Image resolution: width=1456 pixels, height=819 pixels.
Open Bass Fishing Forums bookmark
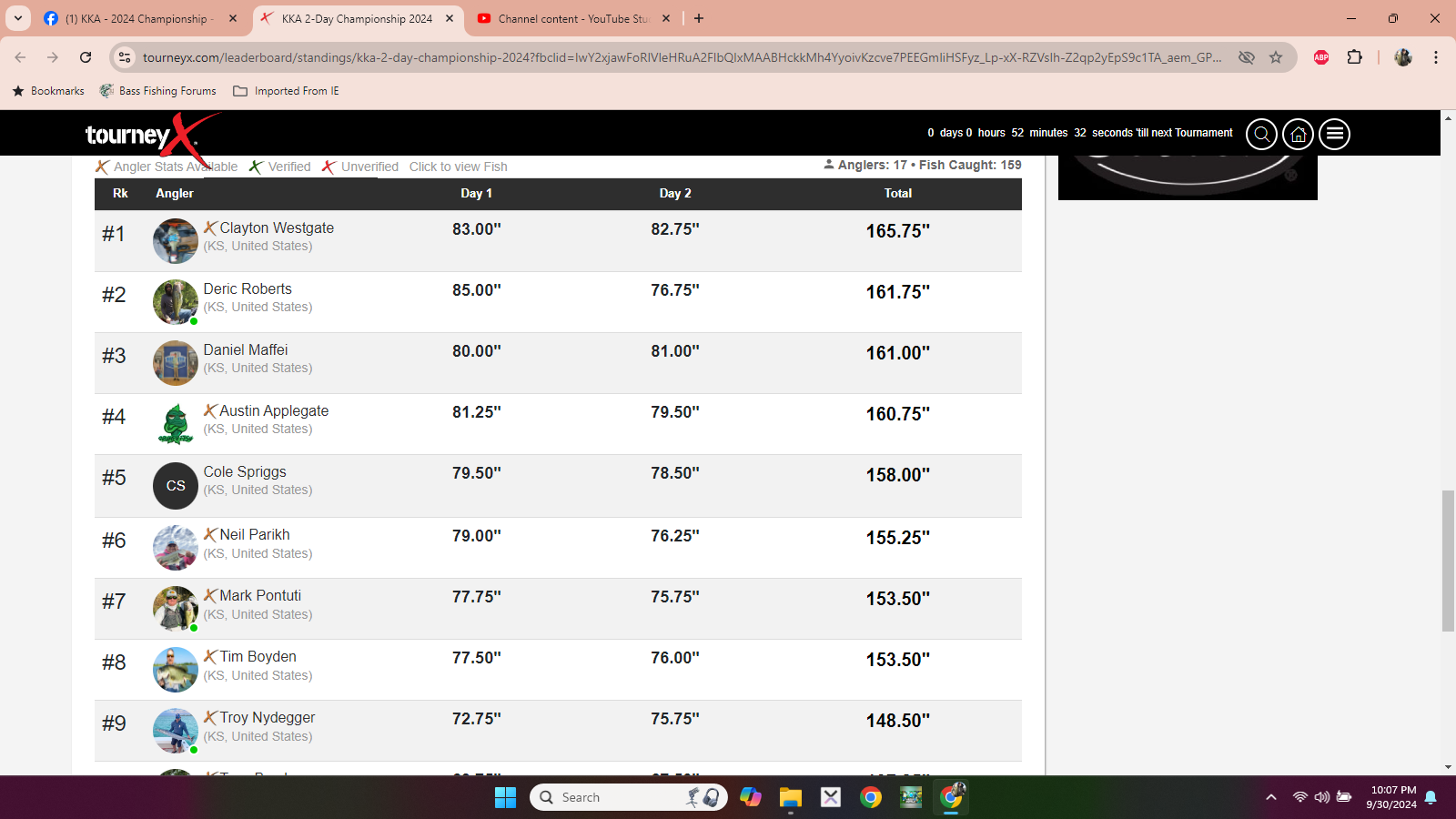point(158,91)
